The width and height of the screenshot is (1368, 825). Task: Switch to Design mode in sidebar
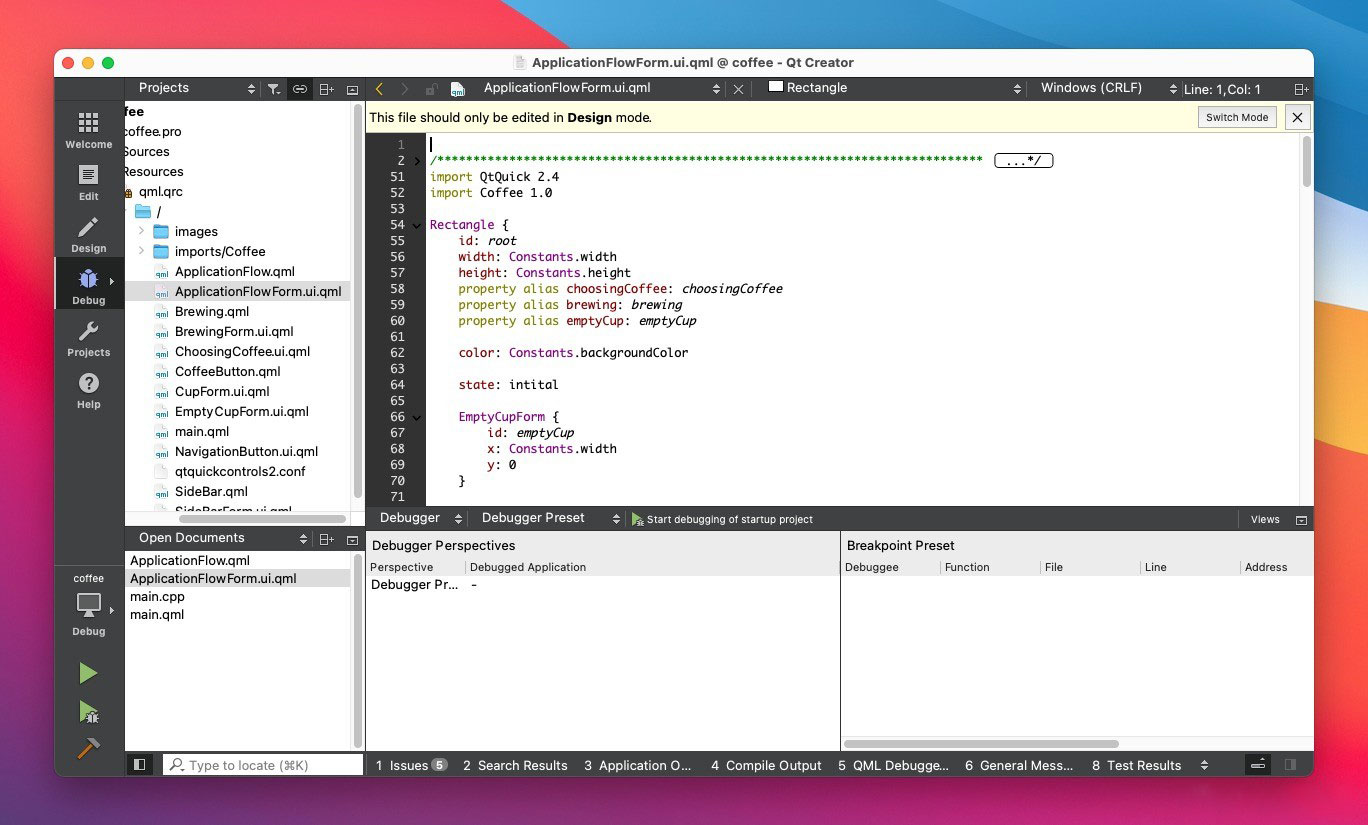(x=88, y=235)
